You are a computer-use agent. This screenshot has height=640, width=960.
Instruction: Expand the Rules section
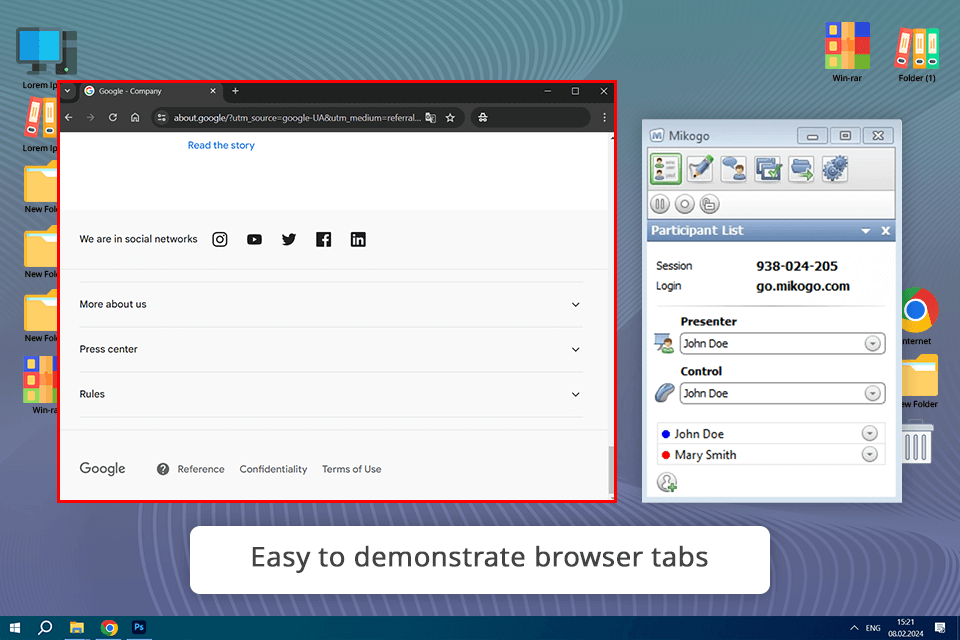point(331,394)
